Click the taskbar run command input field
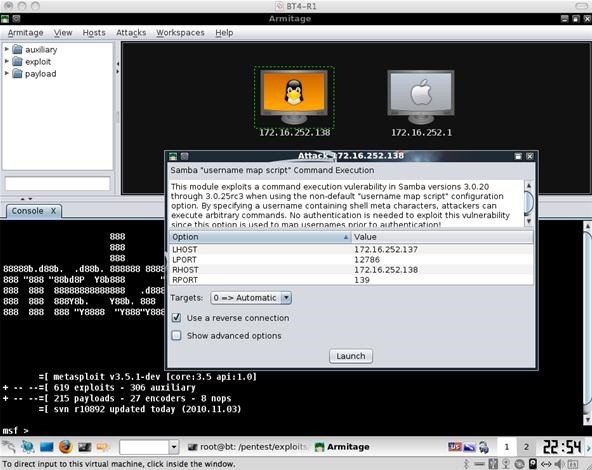592x470 pixels. pyautogui.click(x=144, y=447)
